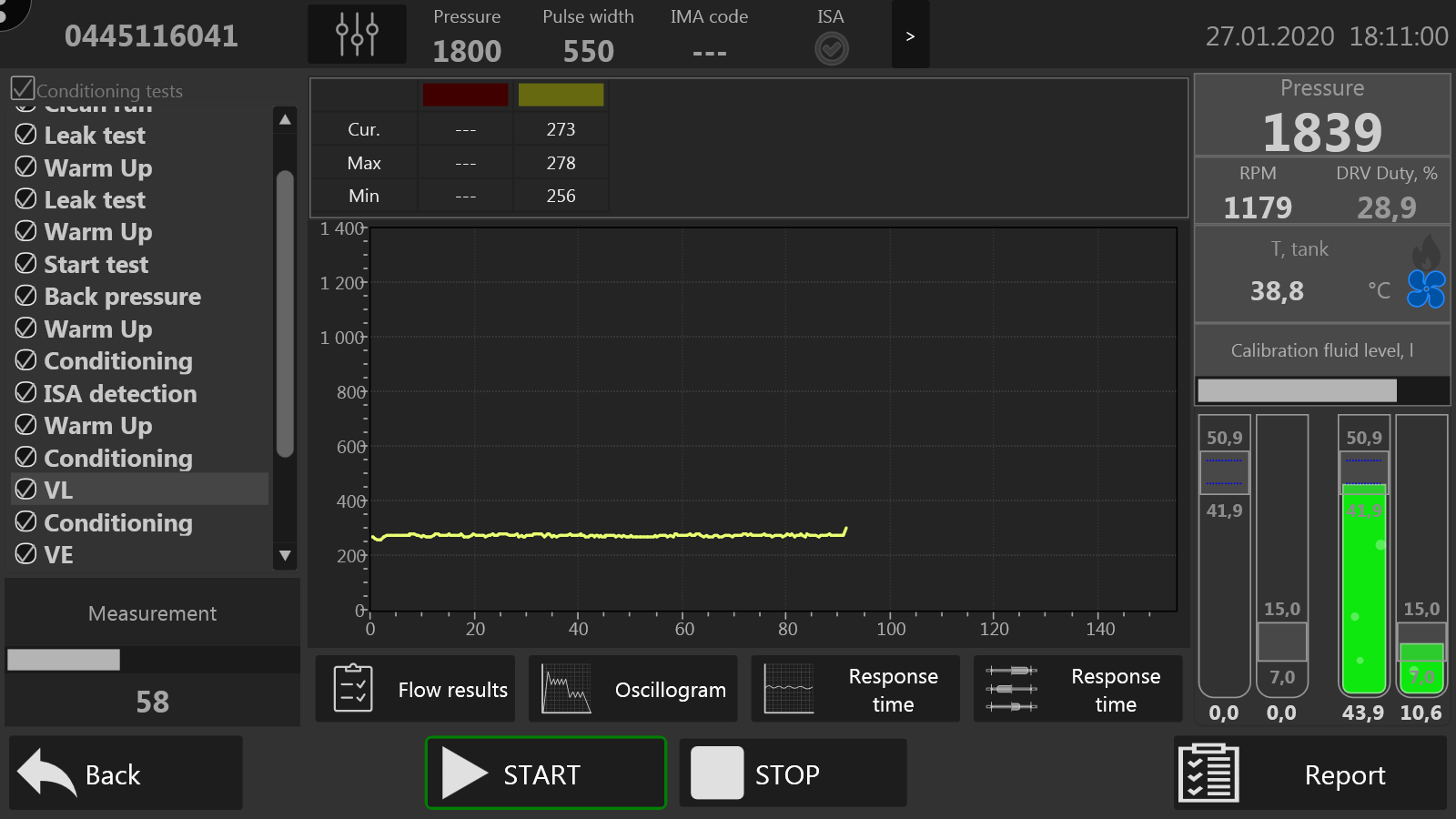Uncheck the Back pressure test

pyautogui.click(x=26, y=297)
